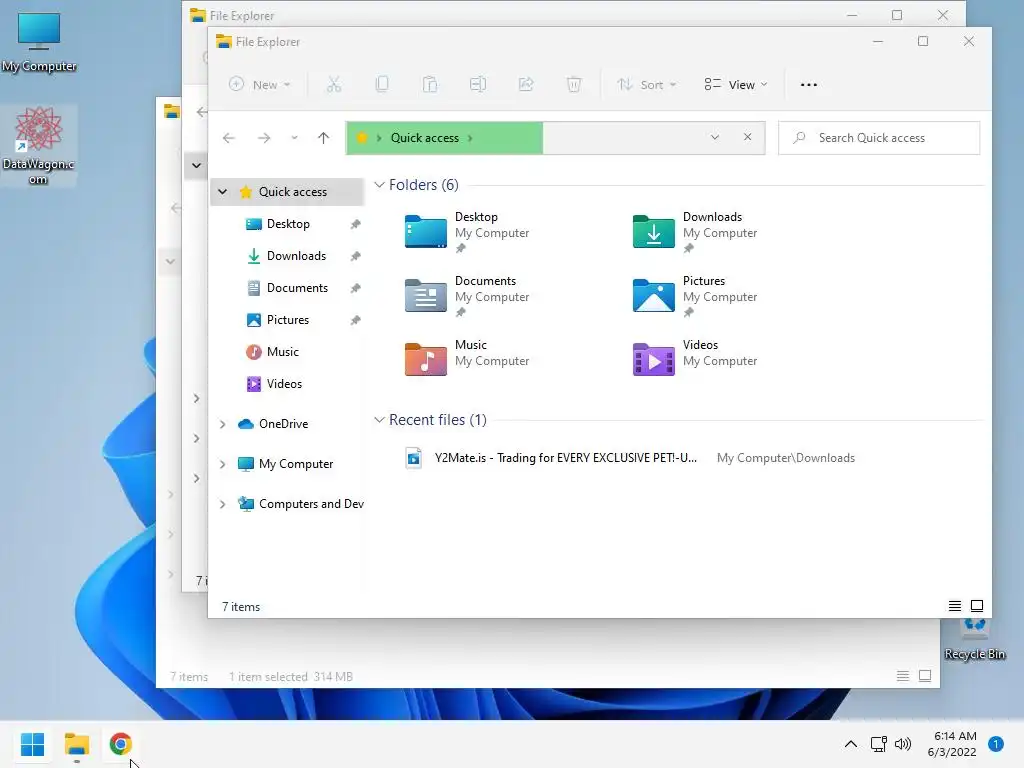Click the Rename icon in toolbar
The image size is (1024, 768).
(x=477, y=84)
